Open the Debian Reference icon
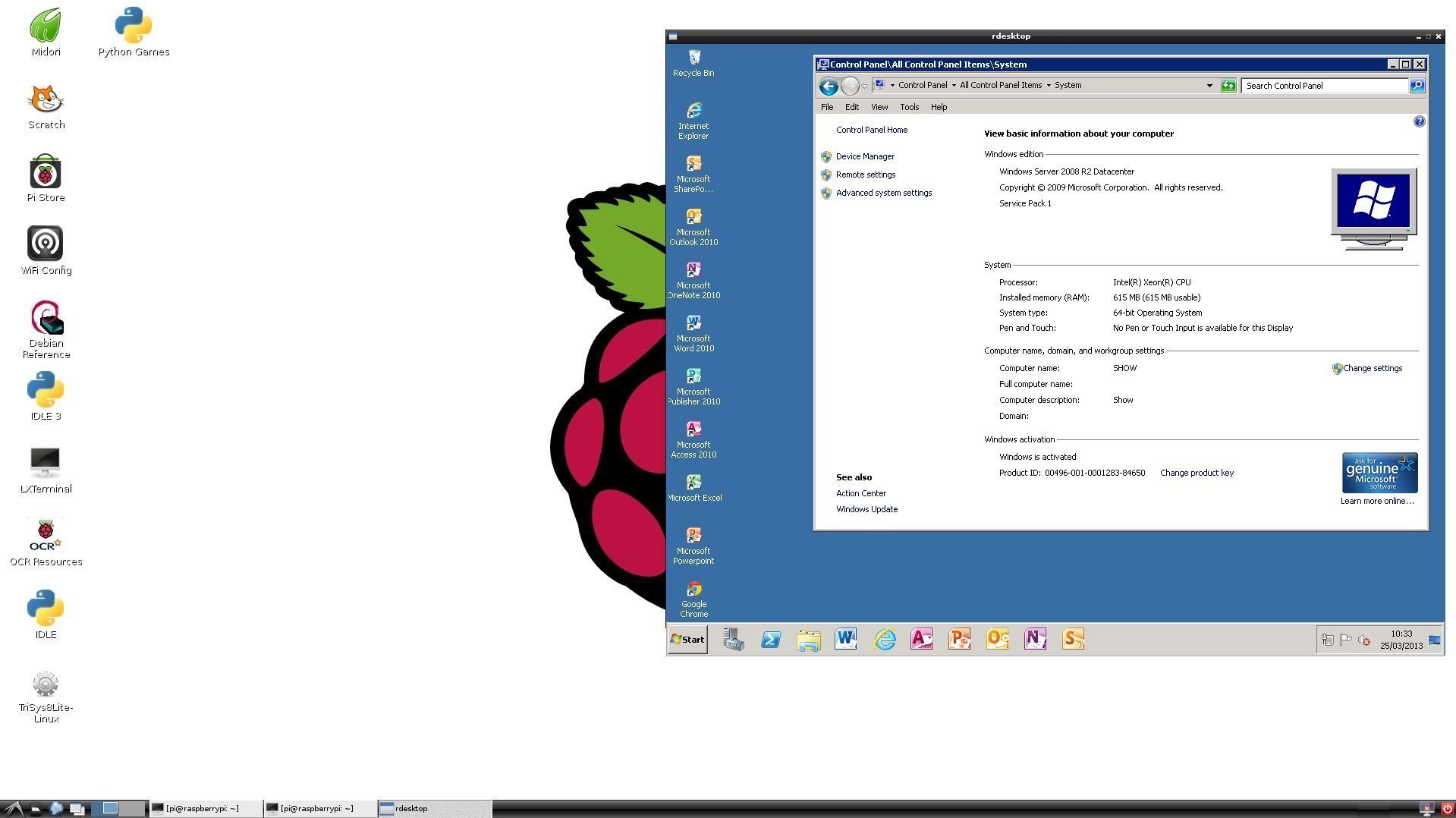 click(46, 330)
